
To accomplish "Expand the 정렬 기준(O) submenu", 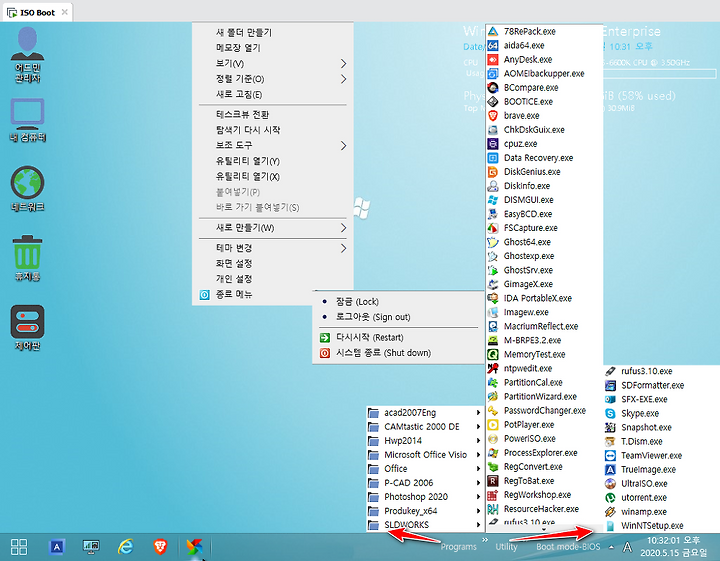I will [x=273, y=79].
